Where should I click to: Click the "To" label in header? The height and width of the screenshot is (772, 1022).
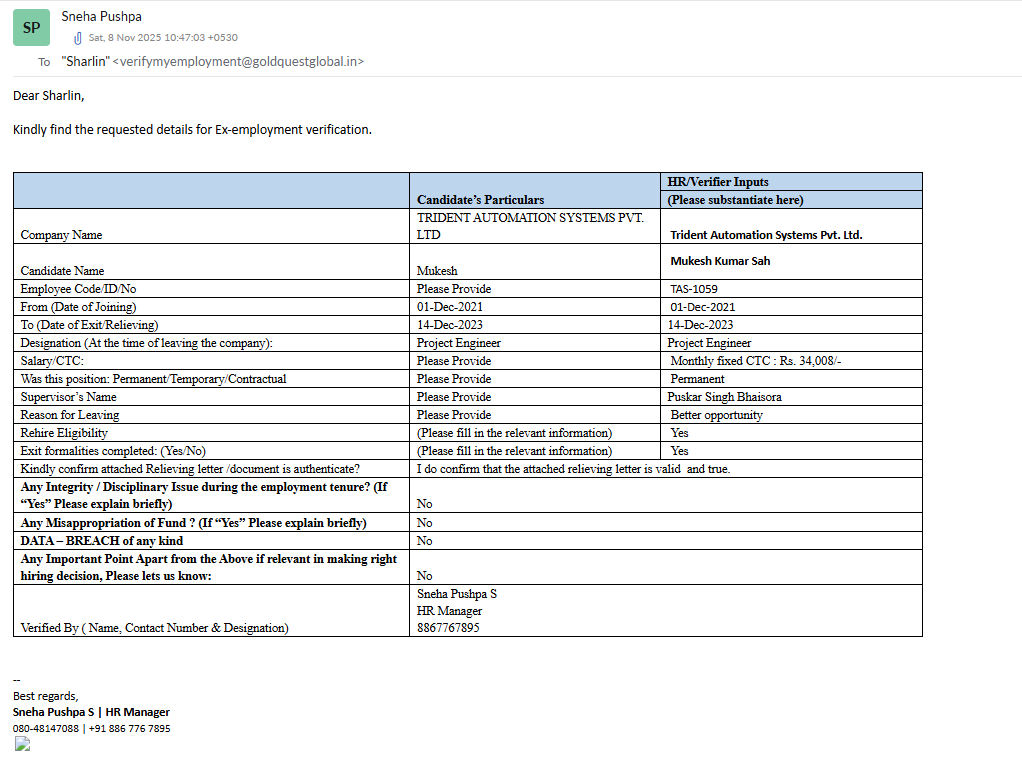[44, 62]
